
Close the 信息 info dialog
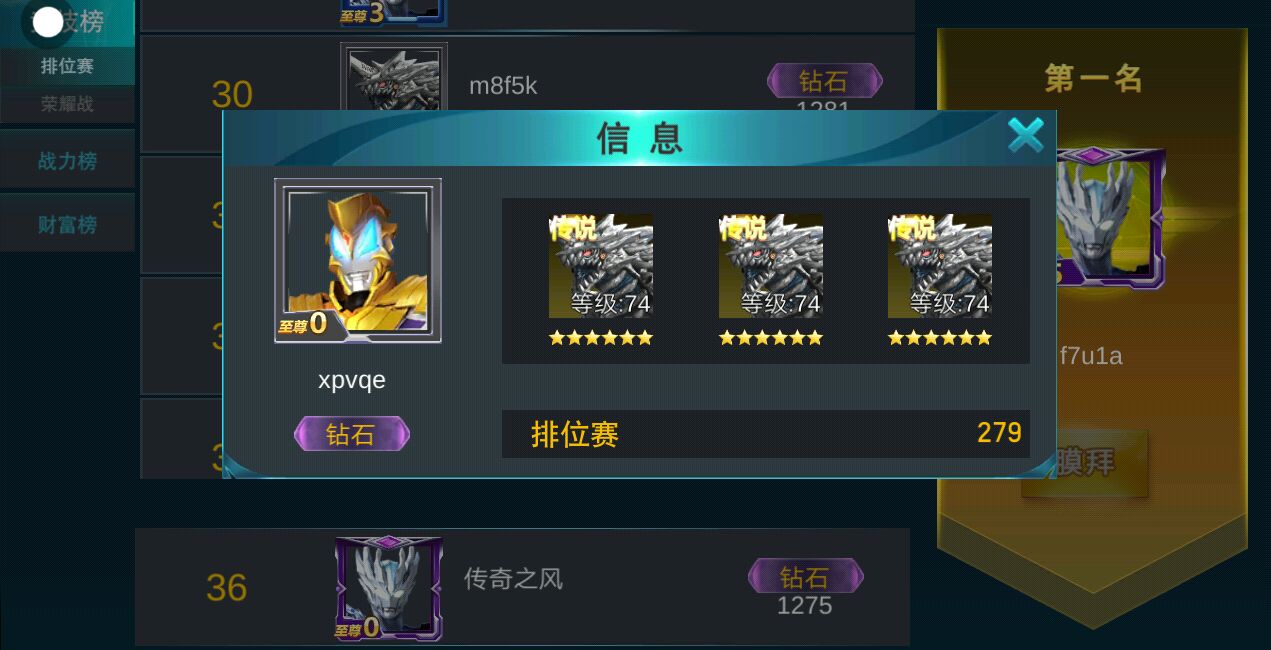pyautogui.click(x=1025, y=135)
